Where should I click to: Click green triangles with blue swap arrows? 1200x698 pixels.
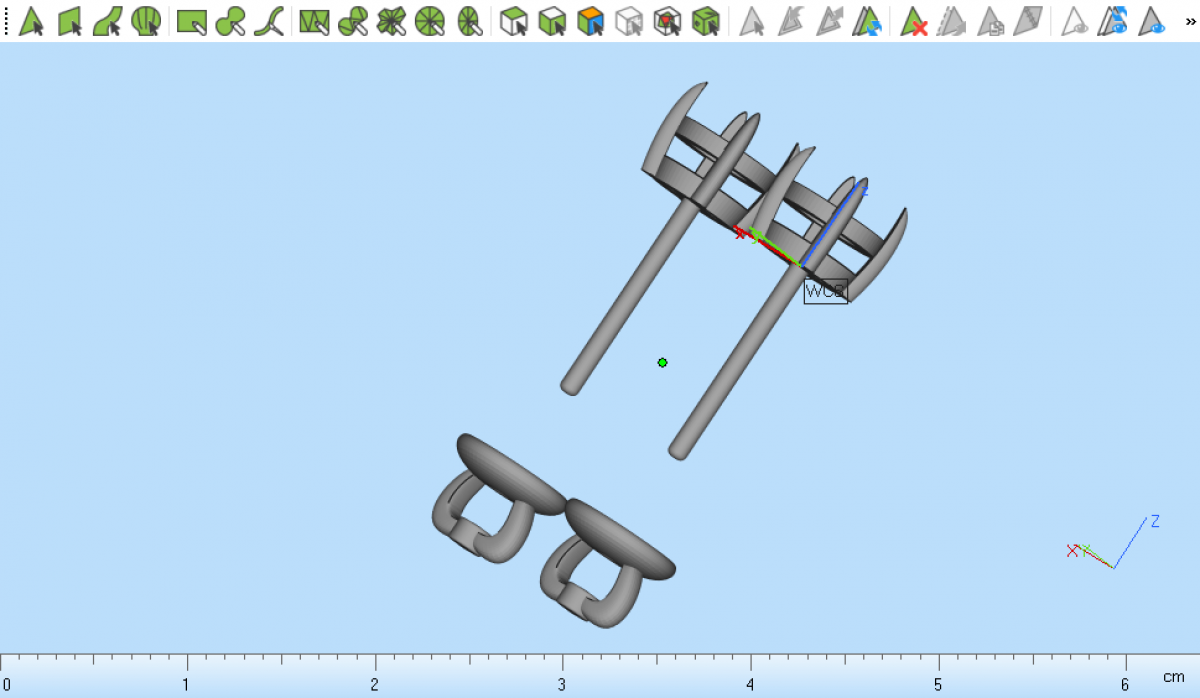867,21
